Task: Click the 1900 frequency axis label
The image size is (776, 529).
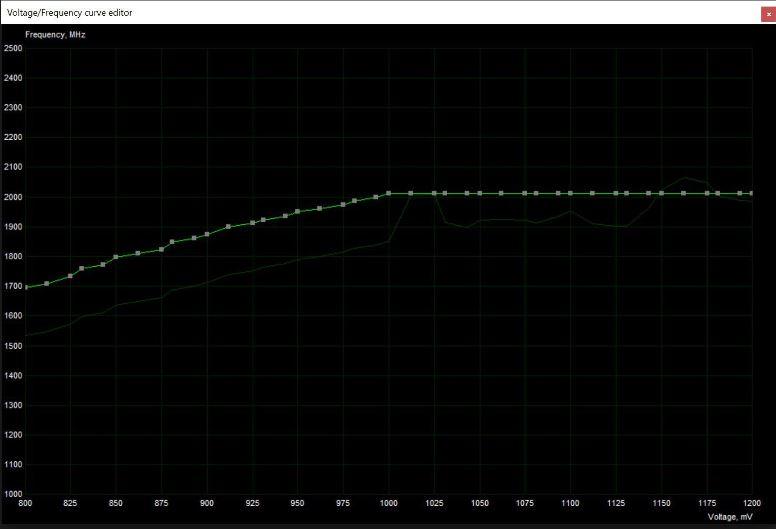Action: [13, 227]
